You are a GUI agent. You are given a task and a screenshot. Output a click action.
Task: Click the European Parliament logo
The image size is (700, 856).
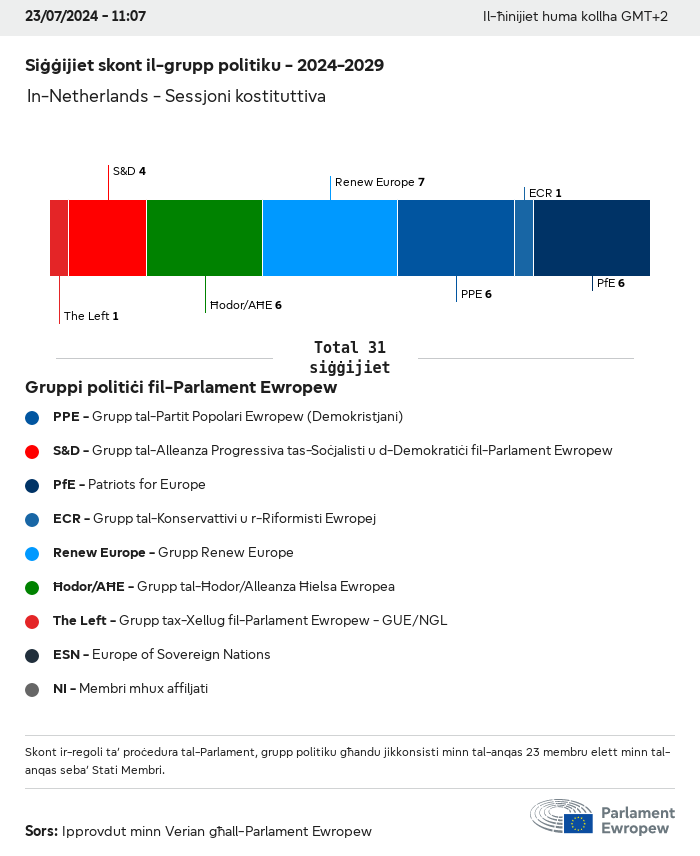(602, 817)
